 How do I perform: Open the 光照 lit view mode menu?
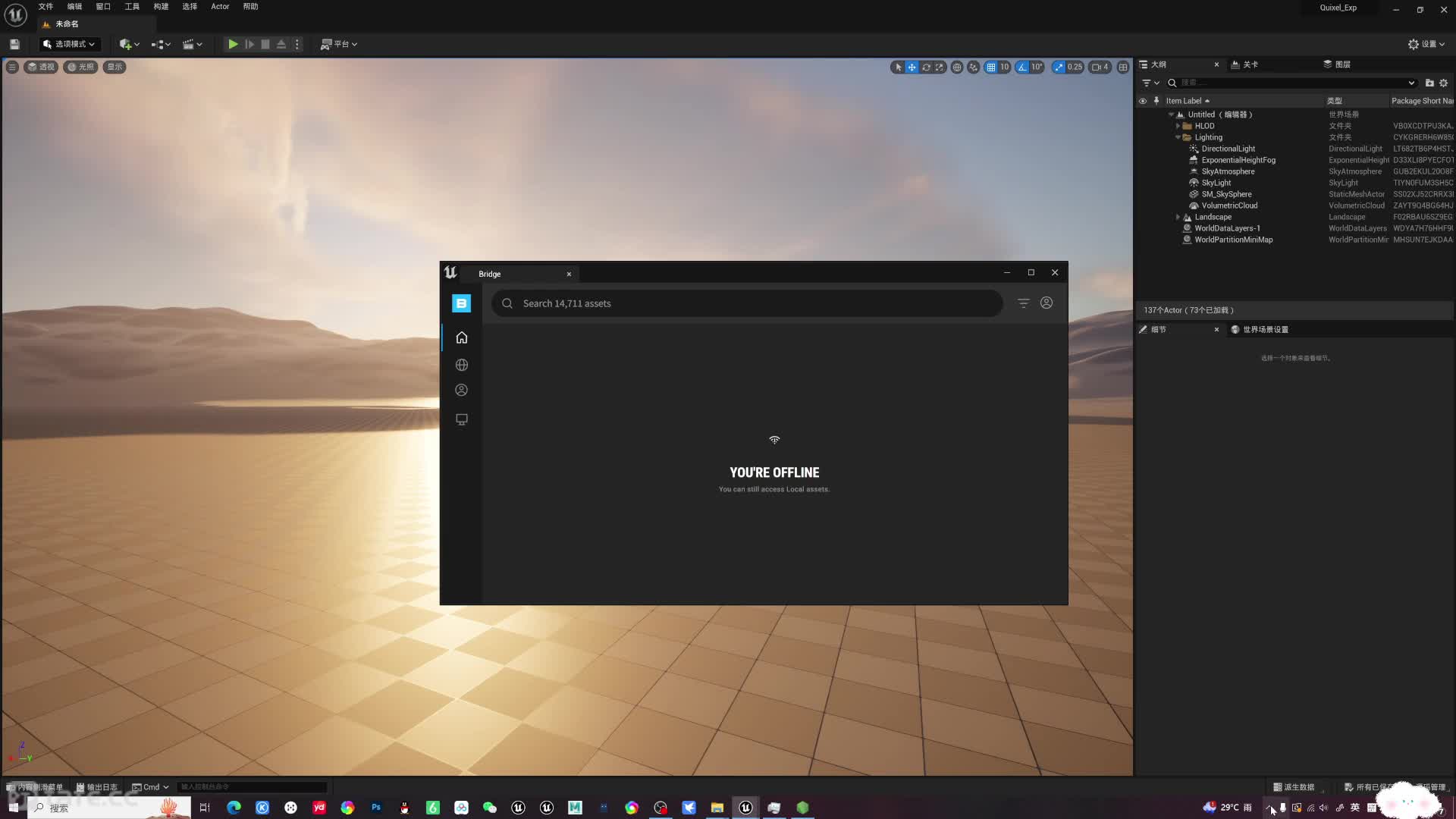click(81, 67)
